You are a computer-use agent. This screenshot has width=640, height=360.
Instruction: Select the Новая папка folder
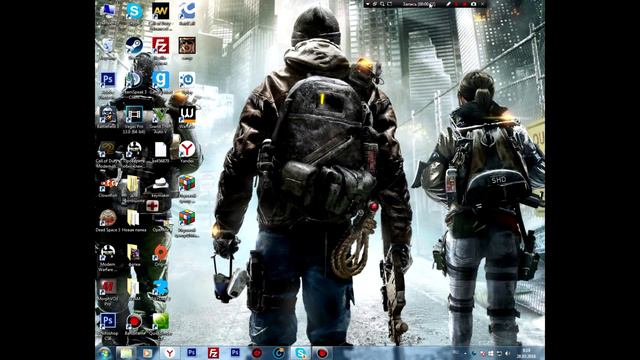pos(134,218)
